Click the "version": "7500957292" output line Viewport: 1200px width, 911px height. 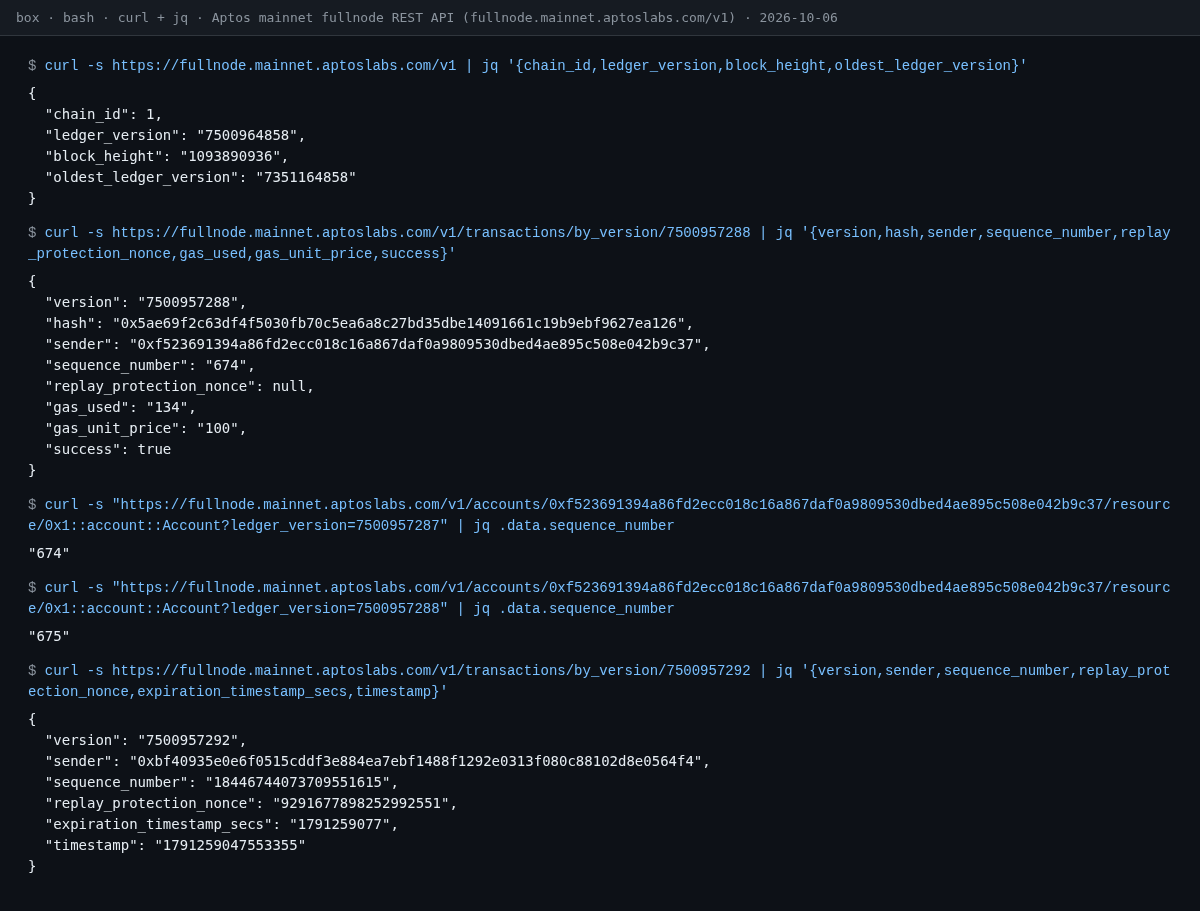146,740
